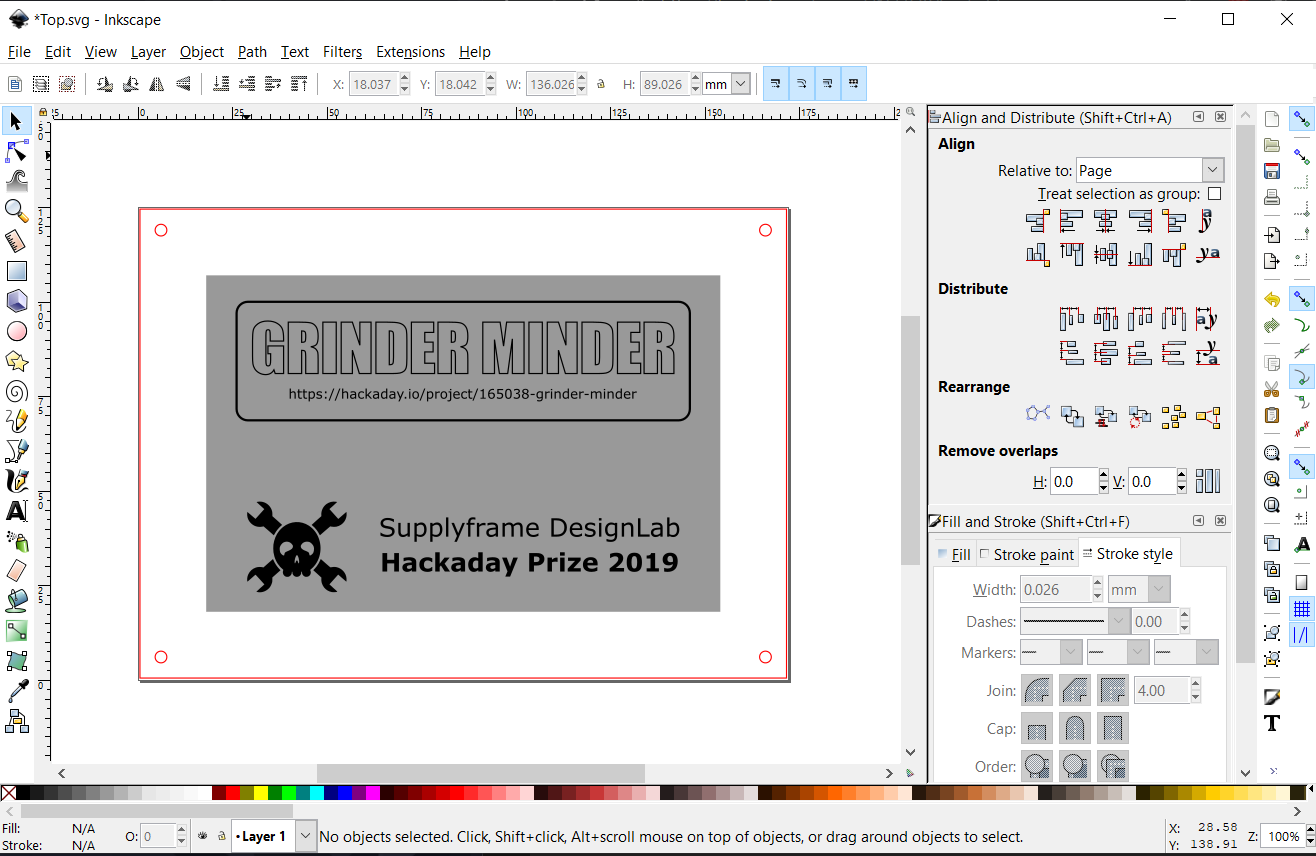Viewport: 1316px width, 856px height.
Task: Select the Node edit tool
Action: tap(16, 151)
